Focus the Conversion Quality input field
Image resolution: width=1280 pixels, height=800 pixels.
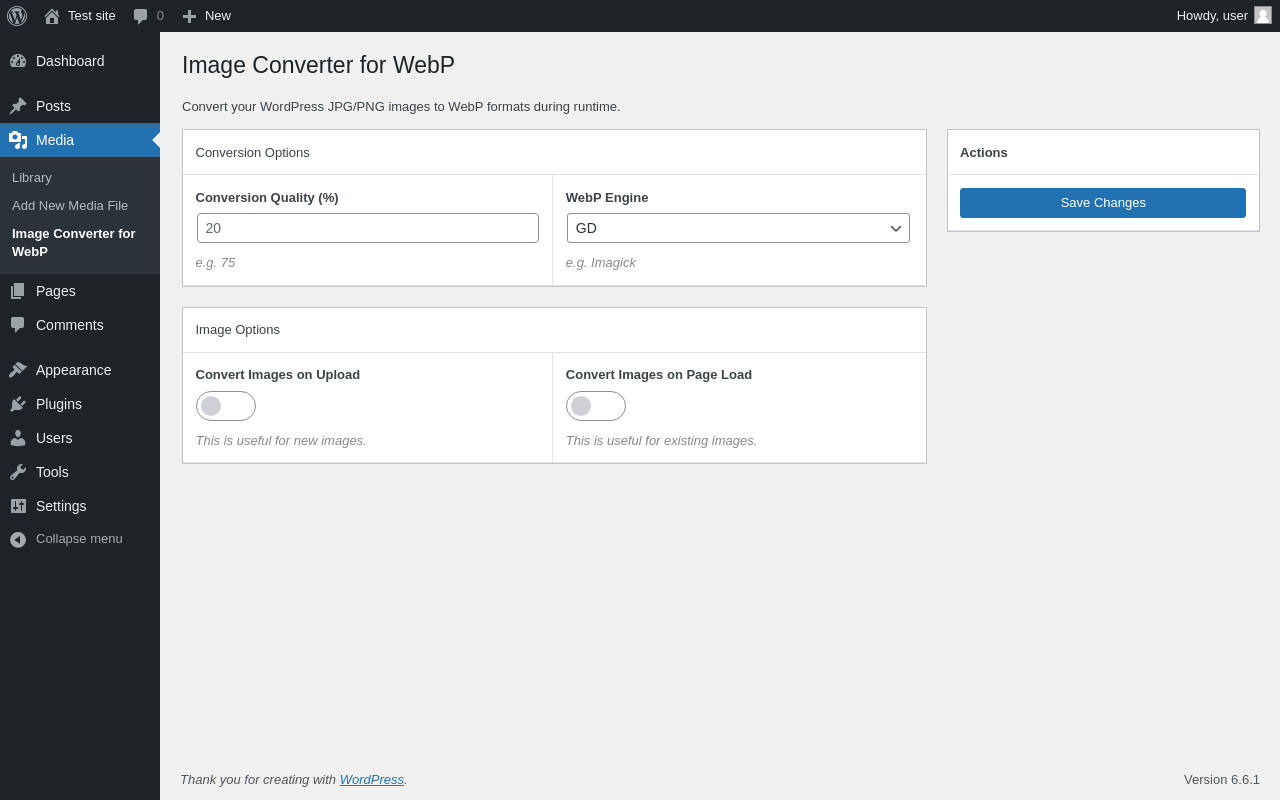click(368, 228)
